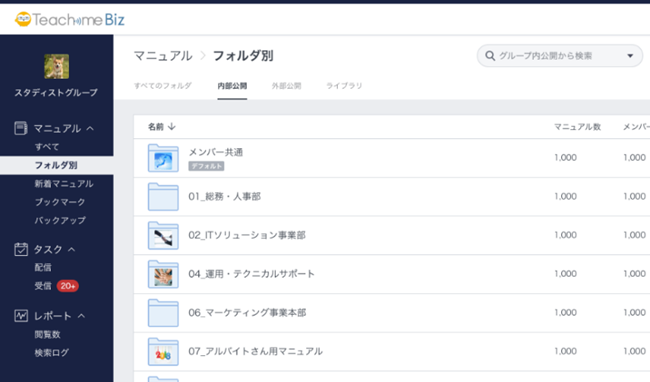The width and height of the screenshot is (650, 382).
Task: Click the Teachme Biz owl logo
Action: [x=23, y=19]
